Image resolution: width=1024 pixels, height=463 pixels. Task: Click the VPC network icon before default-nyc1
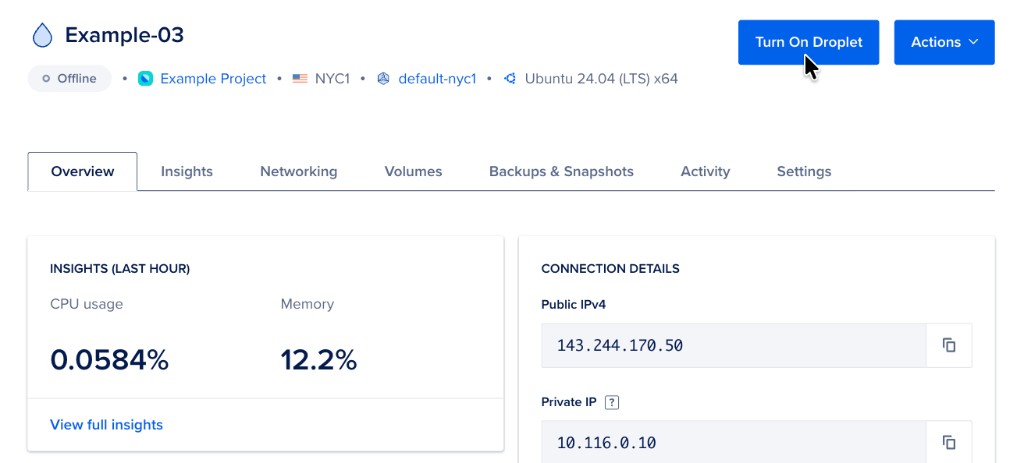tap(383, 78)
